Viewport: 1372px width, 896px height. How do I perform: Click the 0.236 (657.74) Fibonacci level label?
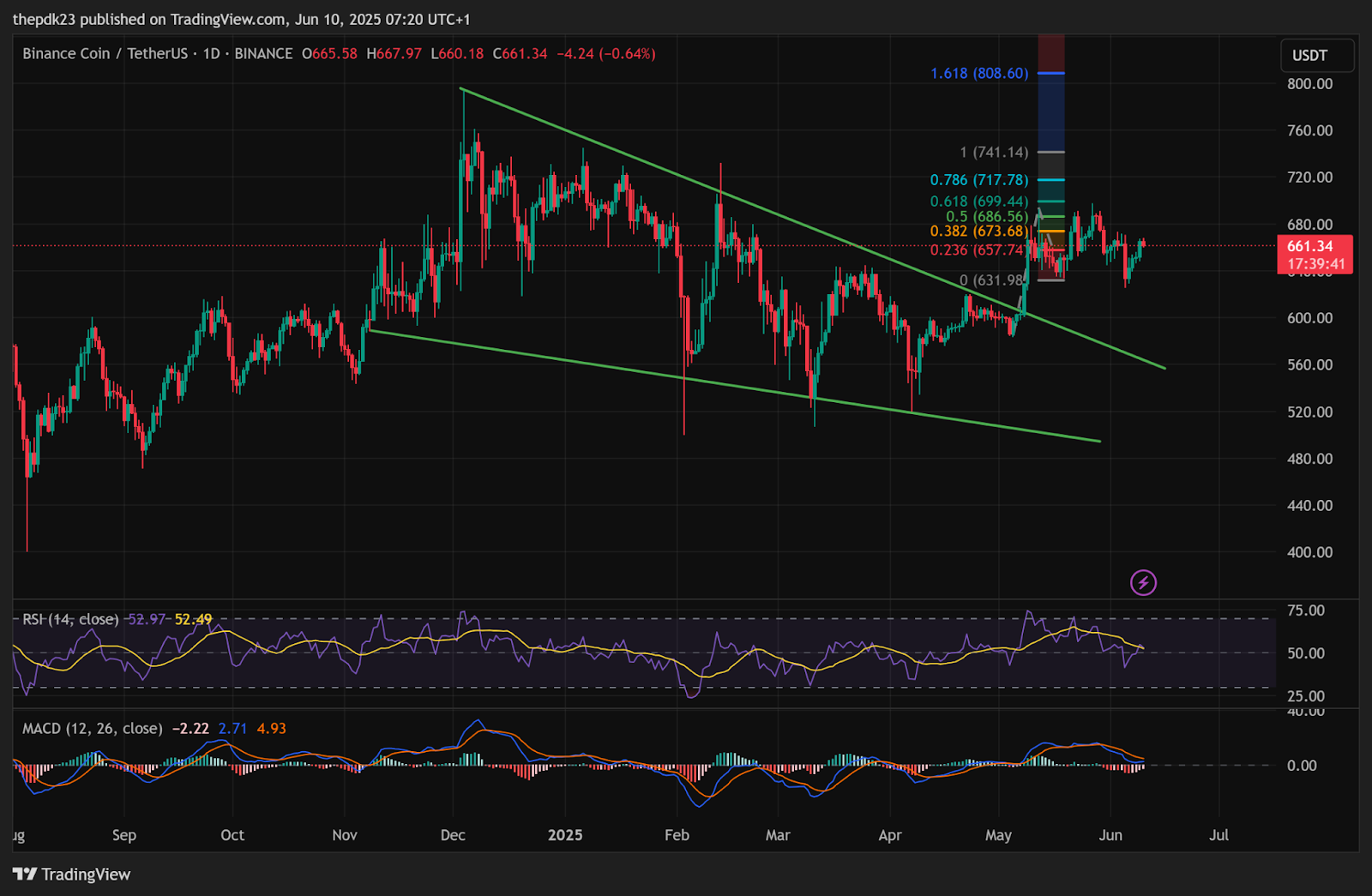click(978, 250)
